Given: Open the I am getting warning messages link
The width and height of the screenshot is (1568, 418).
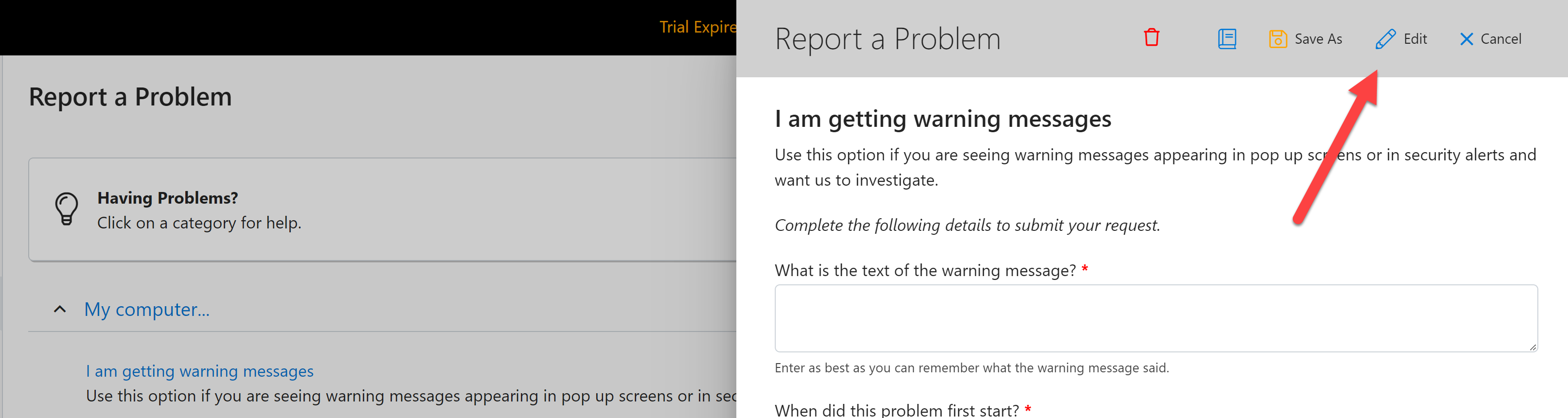Looking at the screenshot, I should [x=200, y=370].
